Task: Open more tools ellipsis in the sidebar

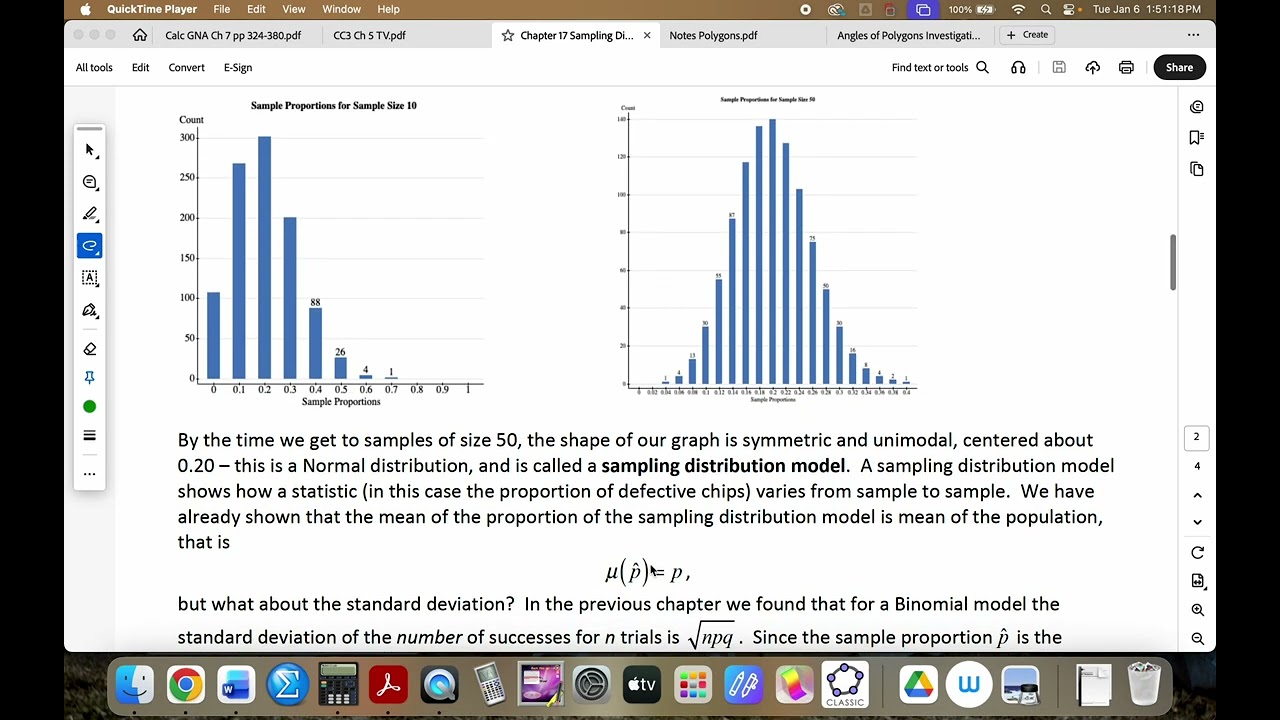Action: (90, 474)
